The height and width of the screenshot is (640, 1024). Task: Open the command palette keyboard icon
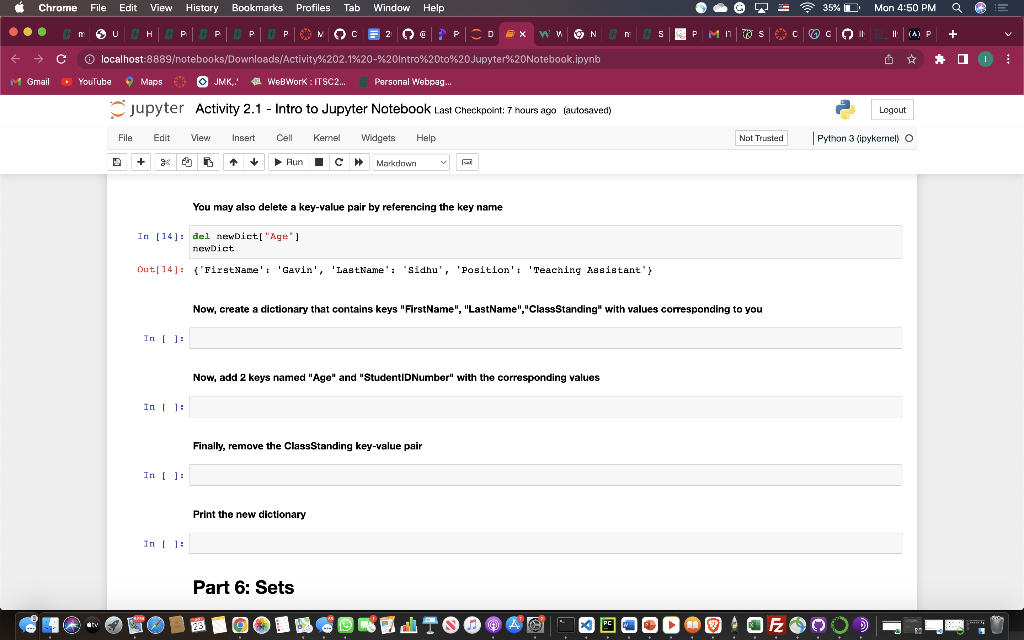[467, 162]
